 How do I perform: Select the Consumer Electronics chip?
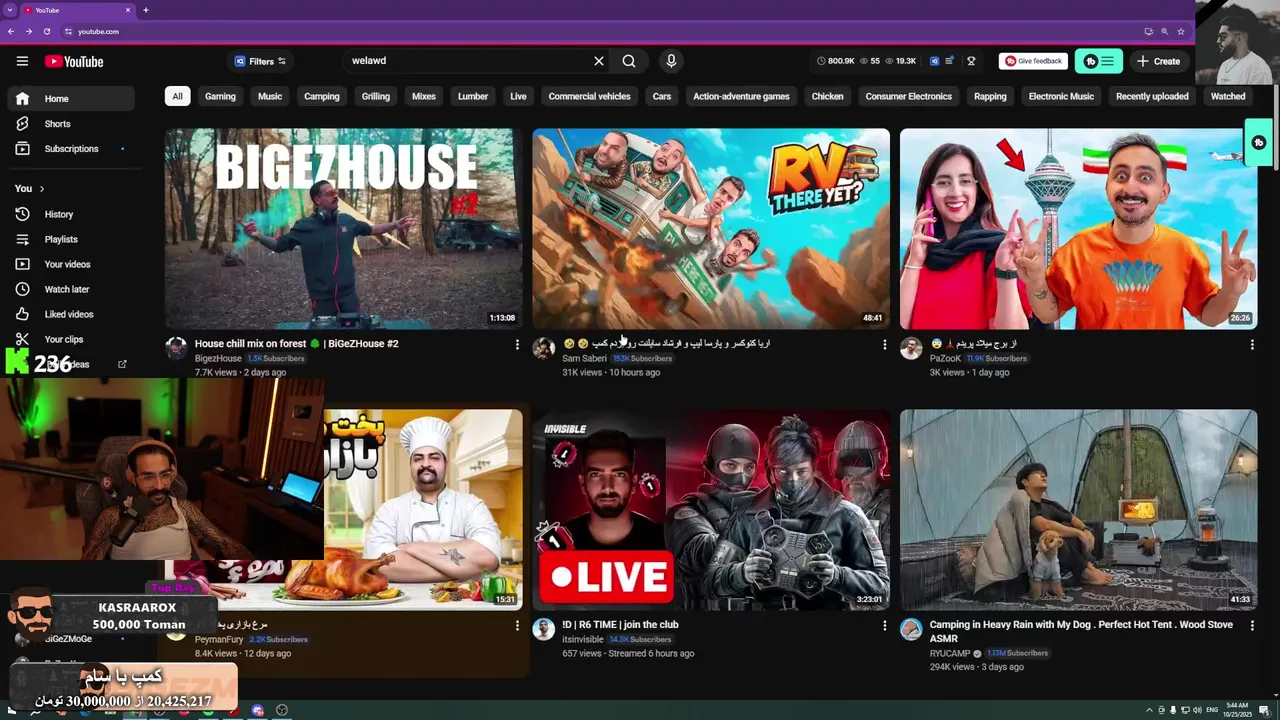pos(908,96)
